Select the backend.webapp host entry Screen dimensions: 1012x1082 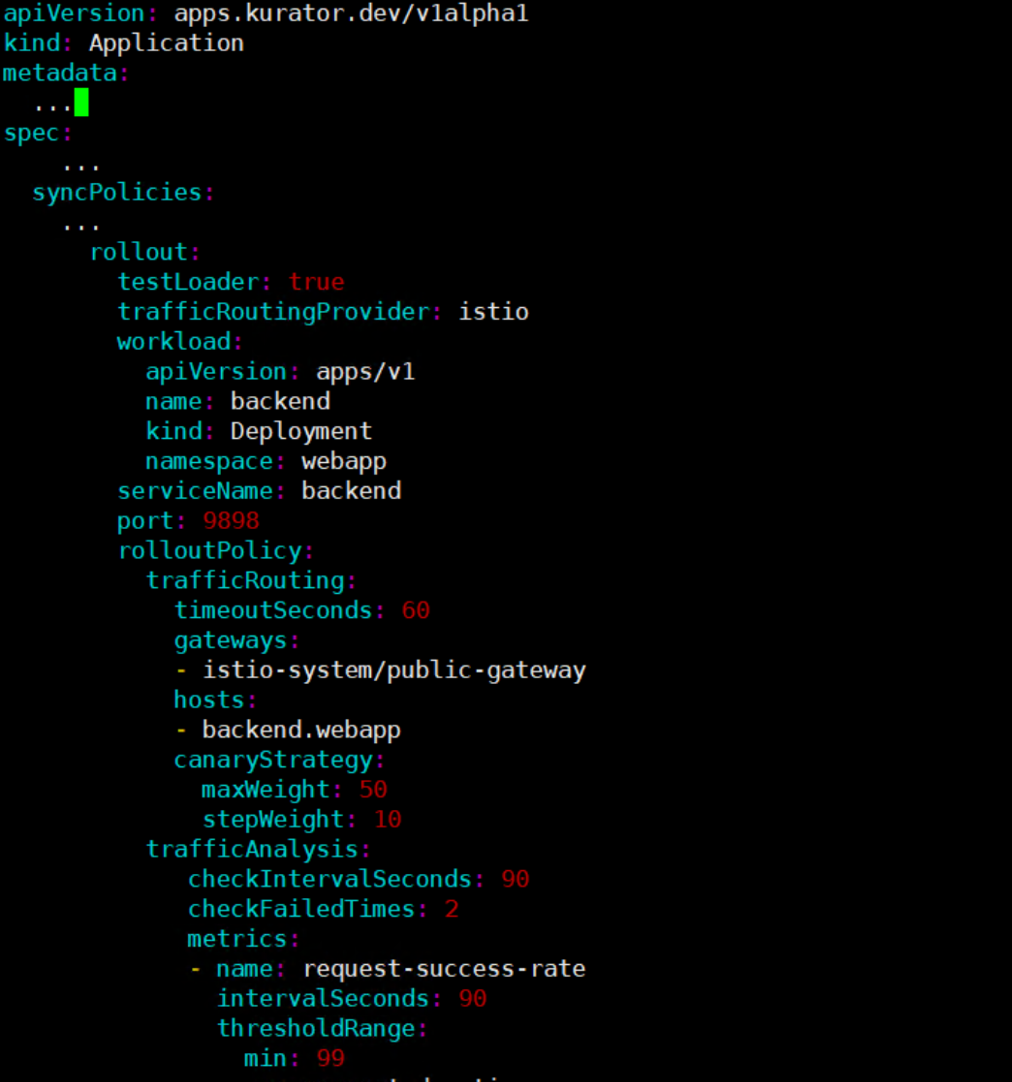(x=301, y=729)
